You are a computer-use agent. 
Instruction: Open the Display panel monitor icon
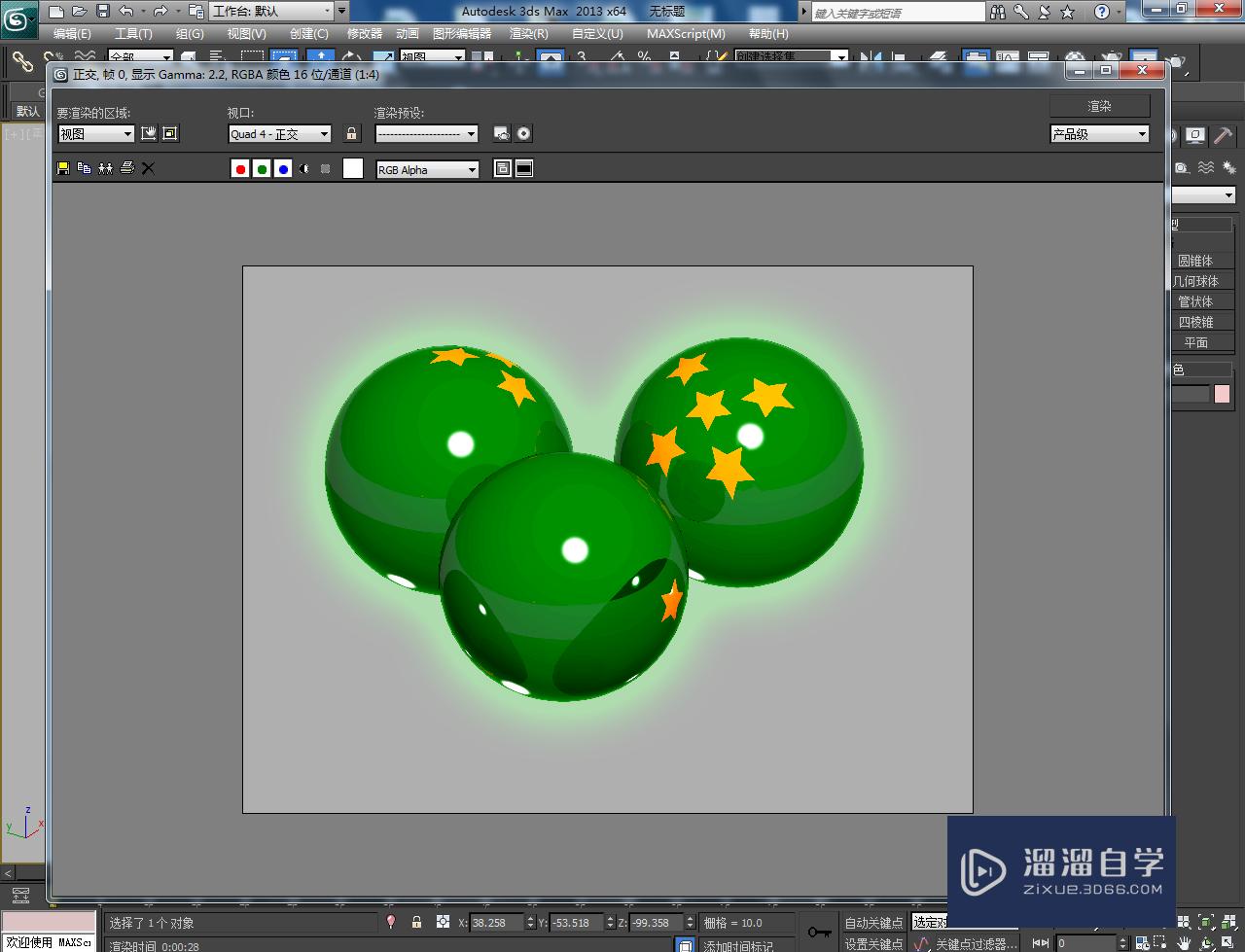[x=1196, y=135]
